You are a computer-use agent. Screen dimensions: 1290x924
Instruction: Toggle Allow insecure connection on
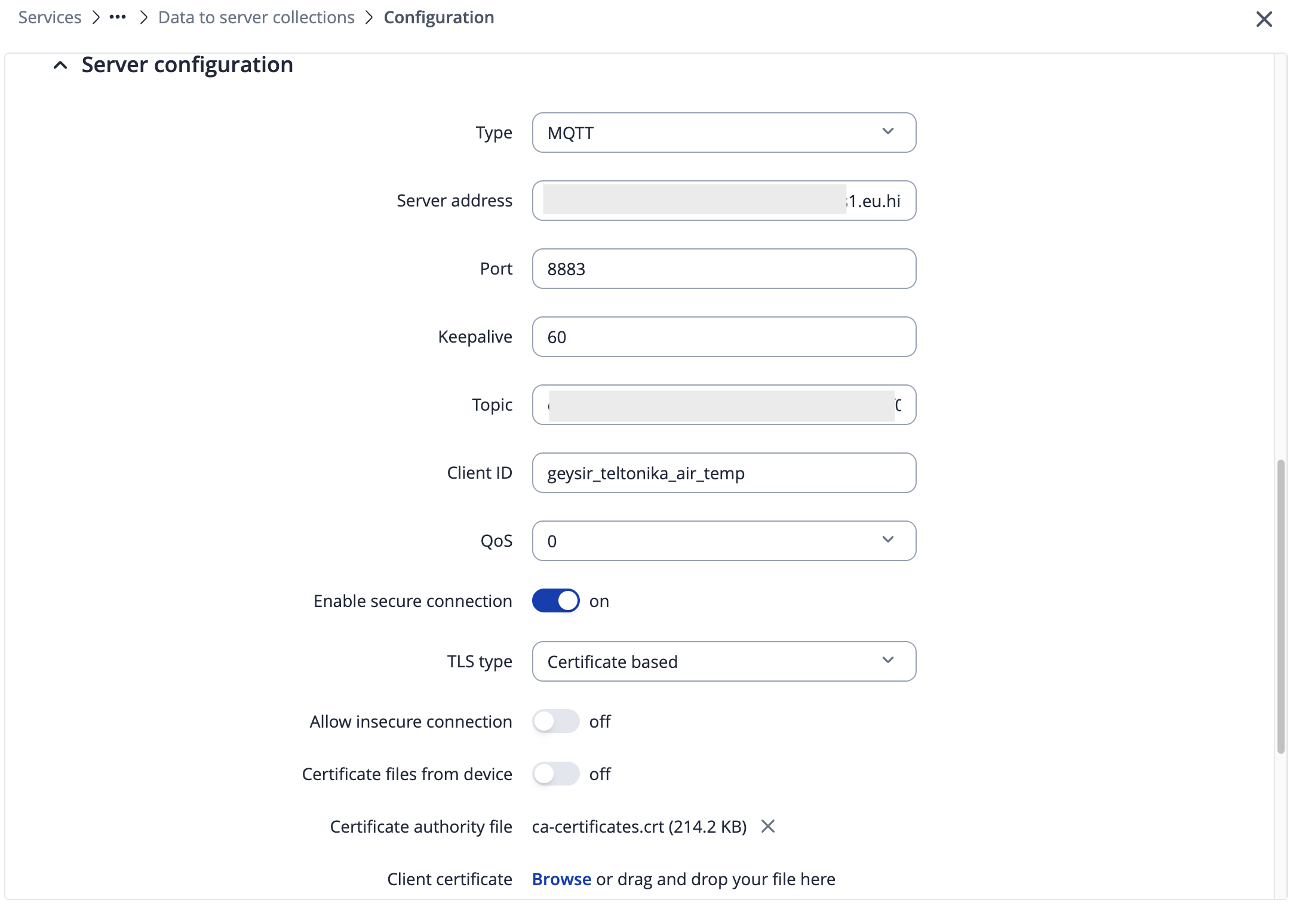click(555, 721)
